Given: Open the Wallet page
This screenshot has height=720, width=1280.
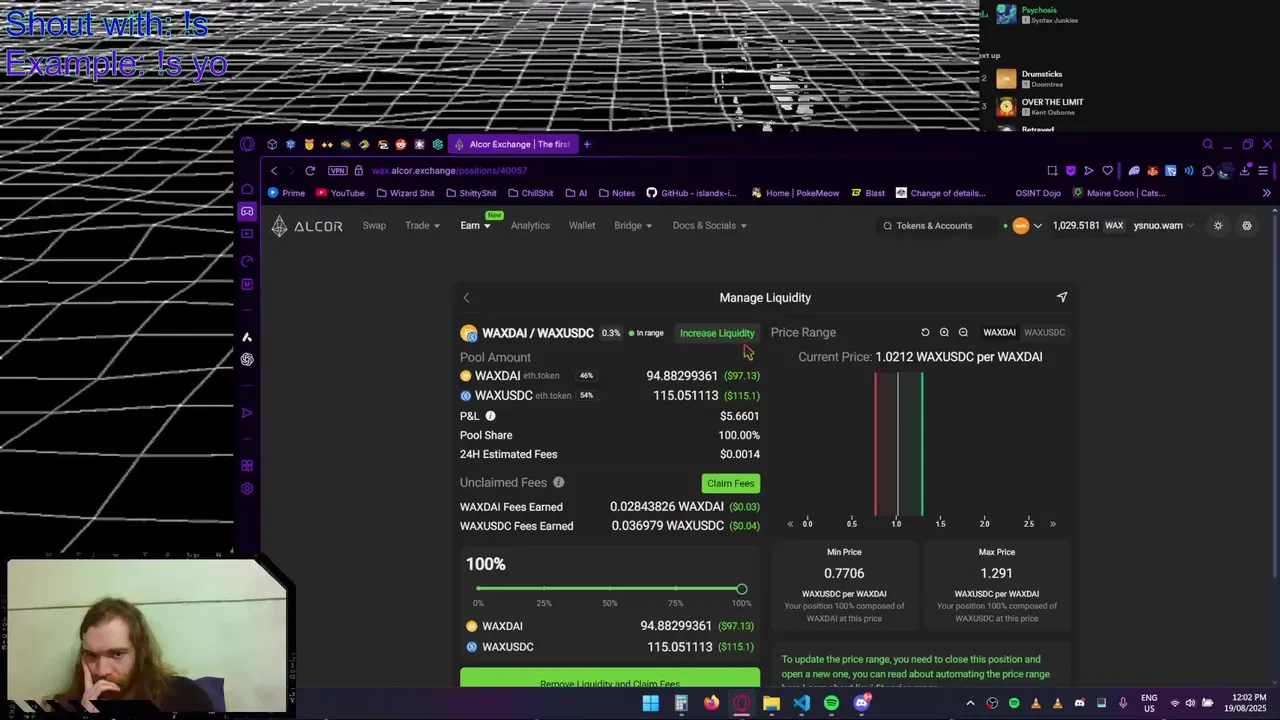Looking at the screenshot, I should 582,226.
